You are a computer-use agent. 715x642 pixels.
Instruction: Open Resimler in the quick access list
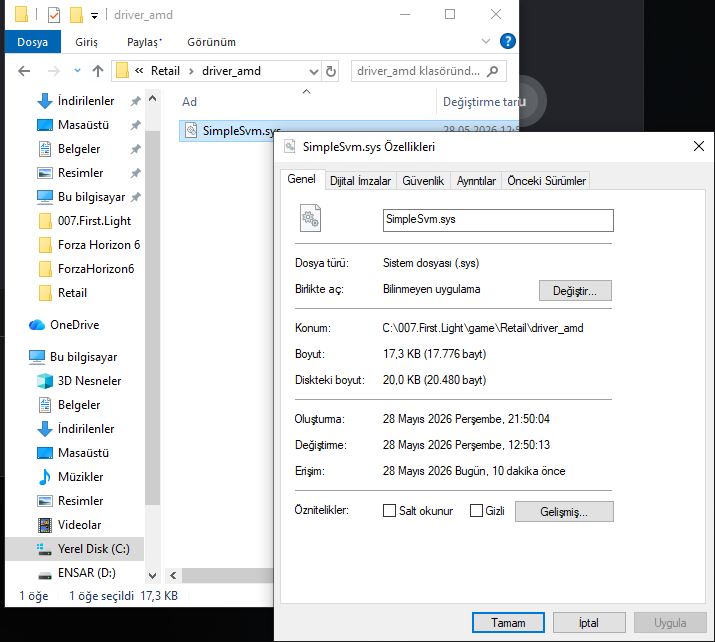pos(80,173)
